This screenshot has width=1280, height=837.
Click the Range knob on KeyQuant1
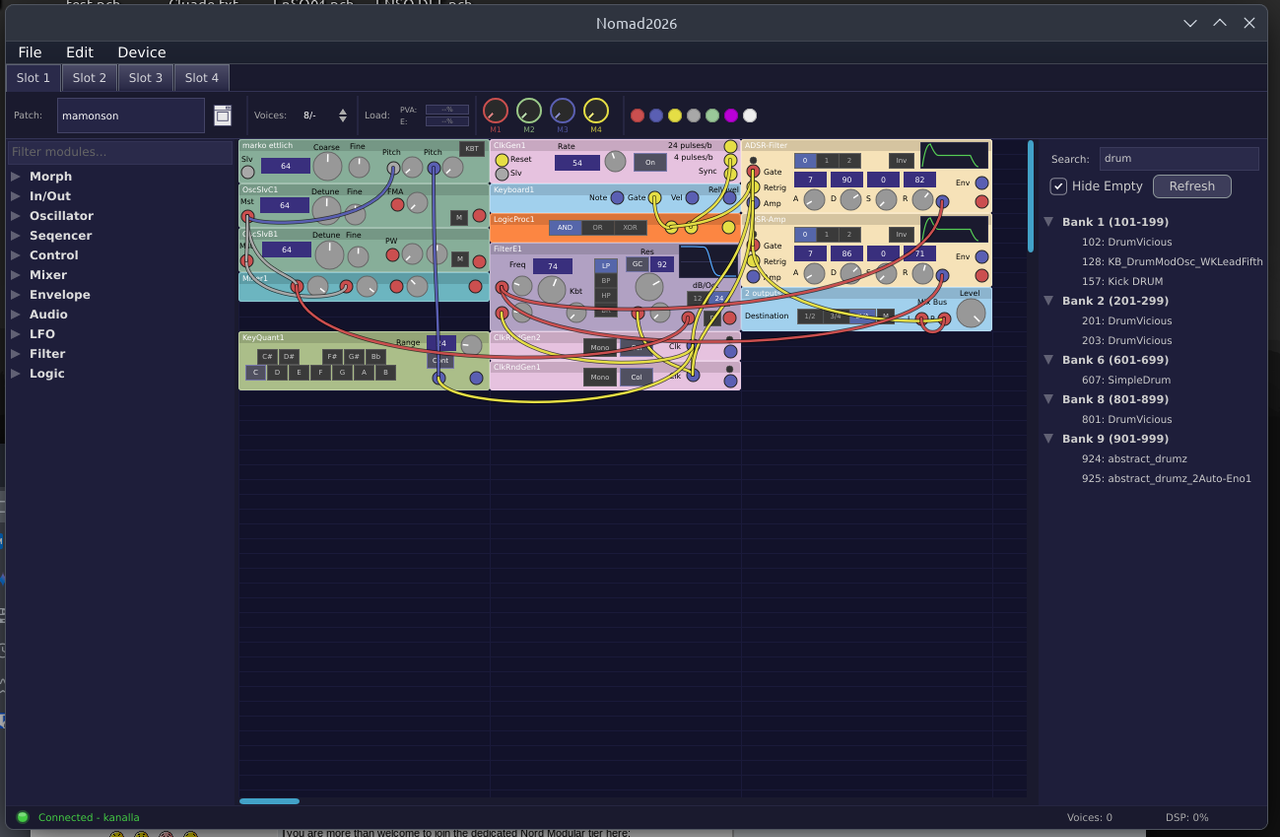coord(472,345)
